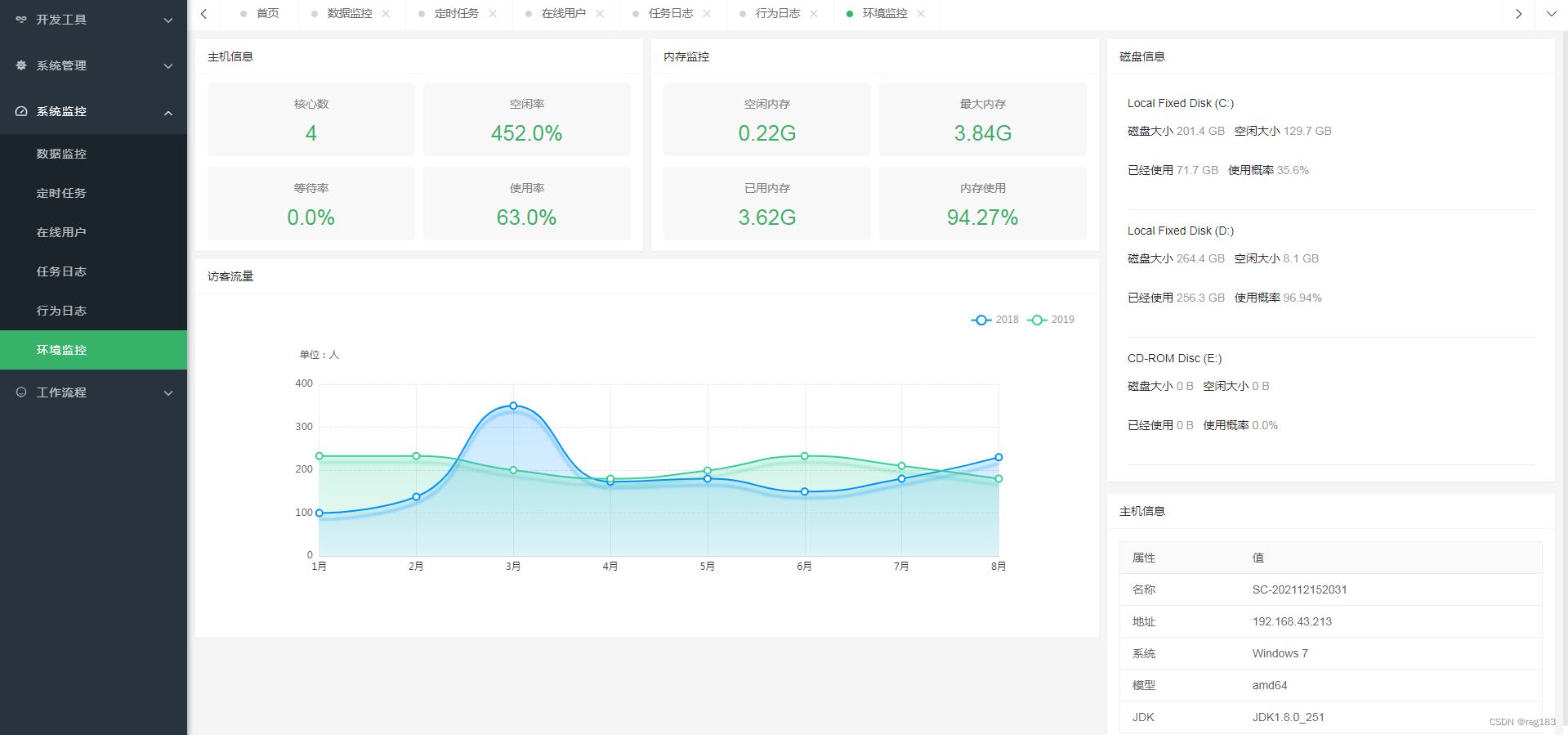The width and height of the screenshot is (1568, 735).
Task: Close the 在线用户 tab
Action: tap(600, 14)
